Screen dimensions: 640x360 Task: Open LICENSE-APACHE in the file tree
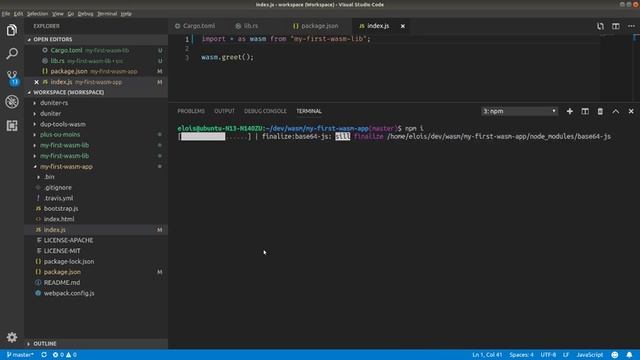(x=68, y=240)
